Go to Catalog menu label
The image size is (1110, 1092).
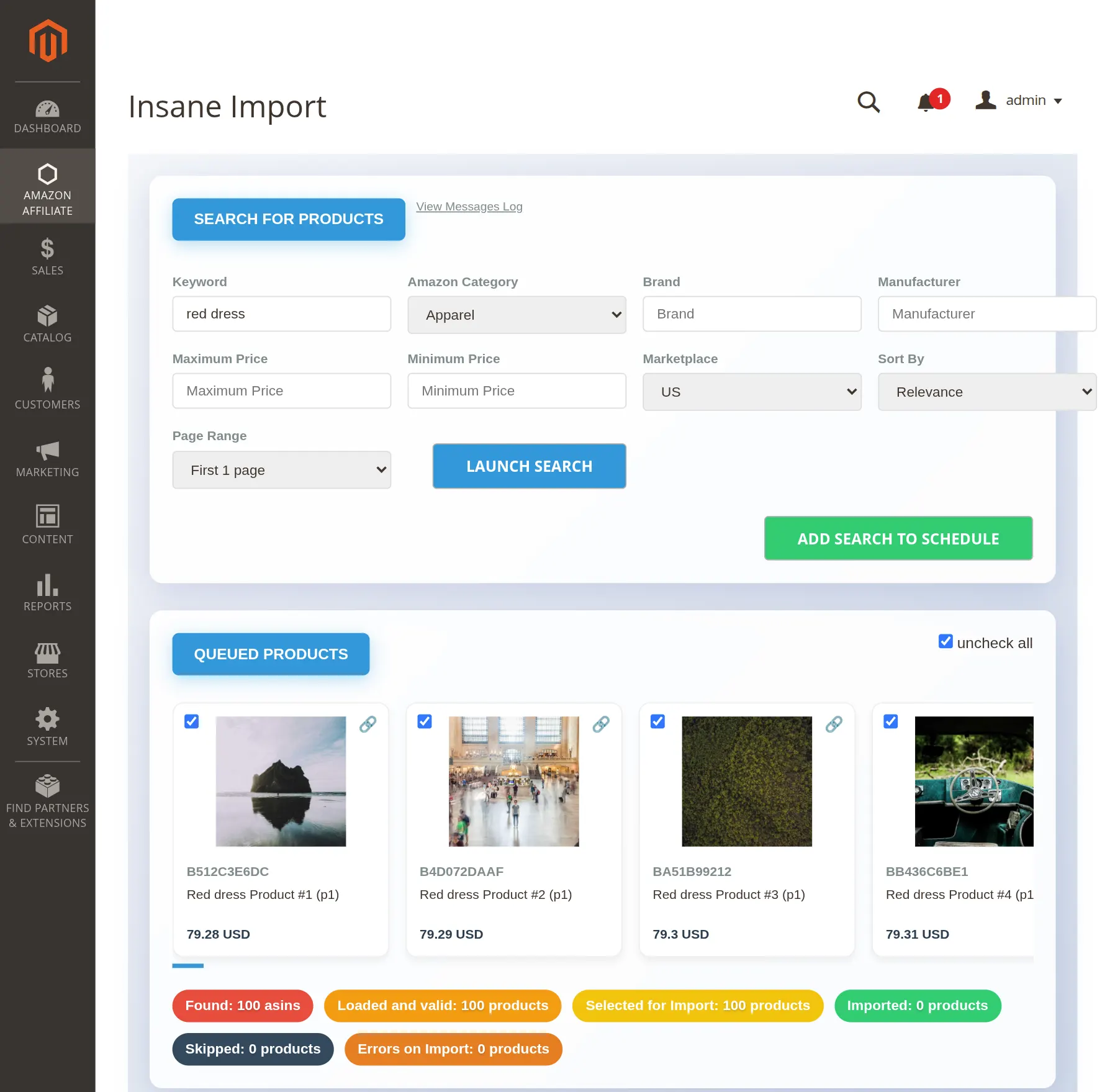(x=47, y=338)
